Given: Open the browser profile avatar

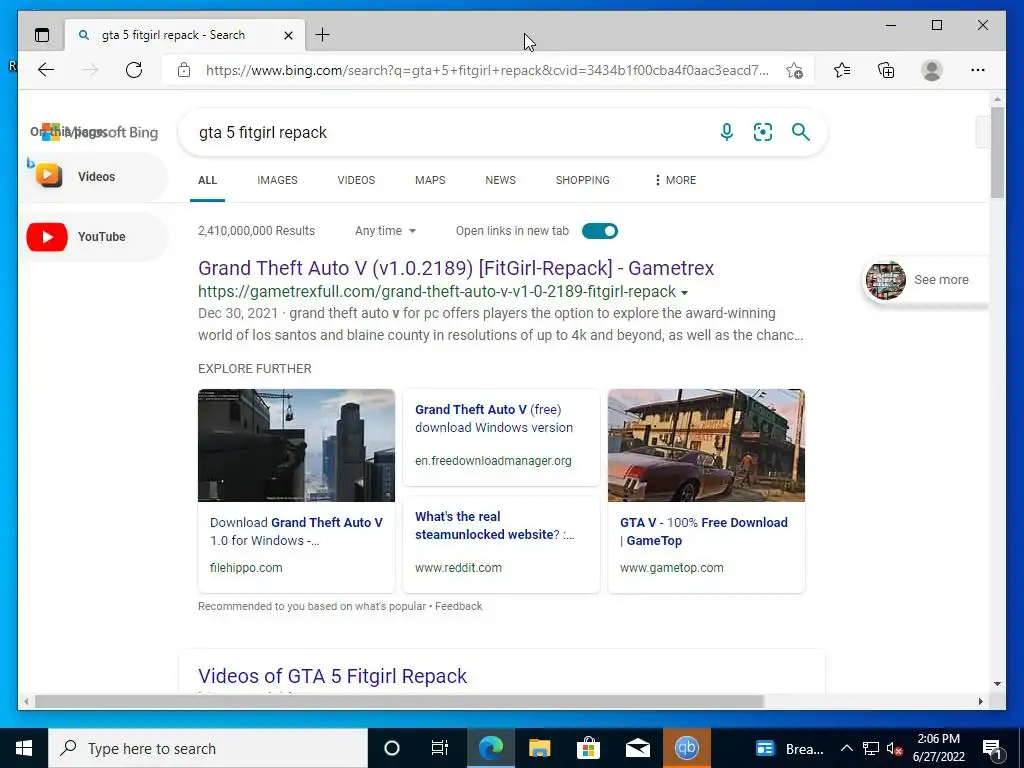Looking at the screenshot, I should pyautogui.click(x=932, y=70).
